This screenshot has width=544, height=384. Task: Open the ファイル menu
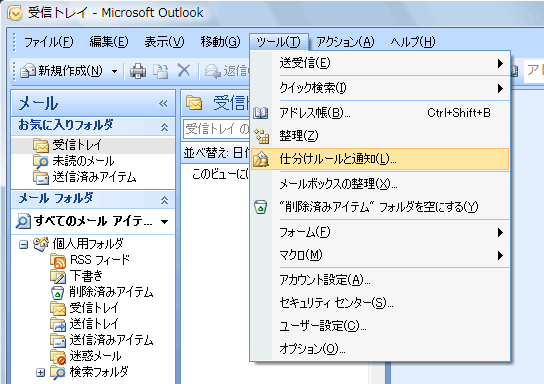[49, 42]
